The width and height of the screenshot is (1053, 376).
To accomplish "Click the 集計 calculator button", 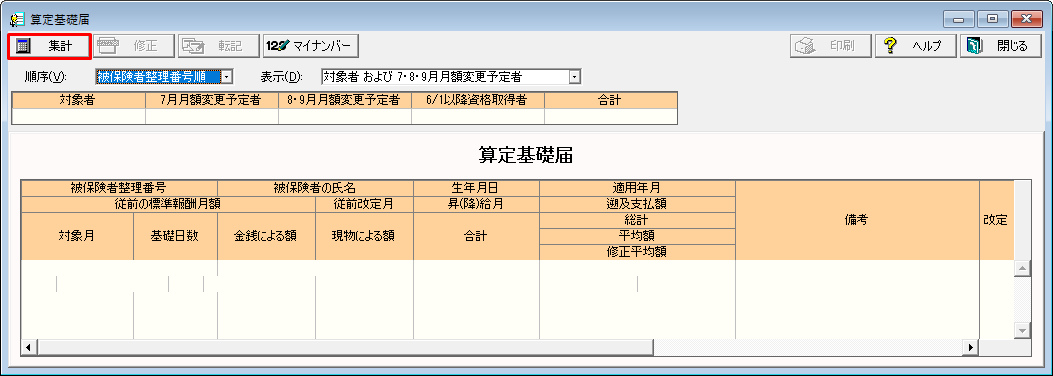I will click(x=49, y=46).
